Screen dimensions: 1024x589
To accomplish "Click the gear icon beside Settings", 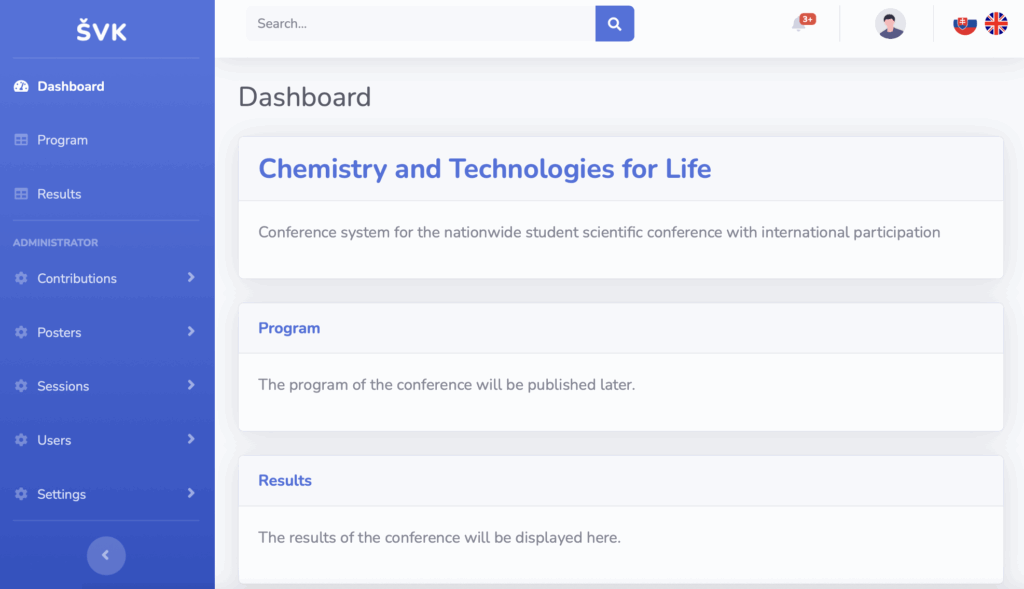I will (21, 494).
